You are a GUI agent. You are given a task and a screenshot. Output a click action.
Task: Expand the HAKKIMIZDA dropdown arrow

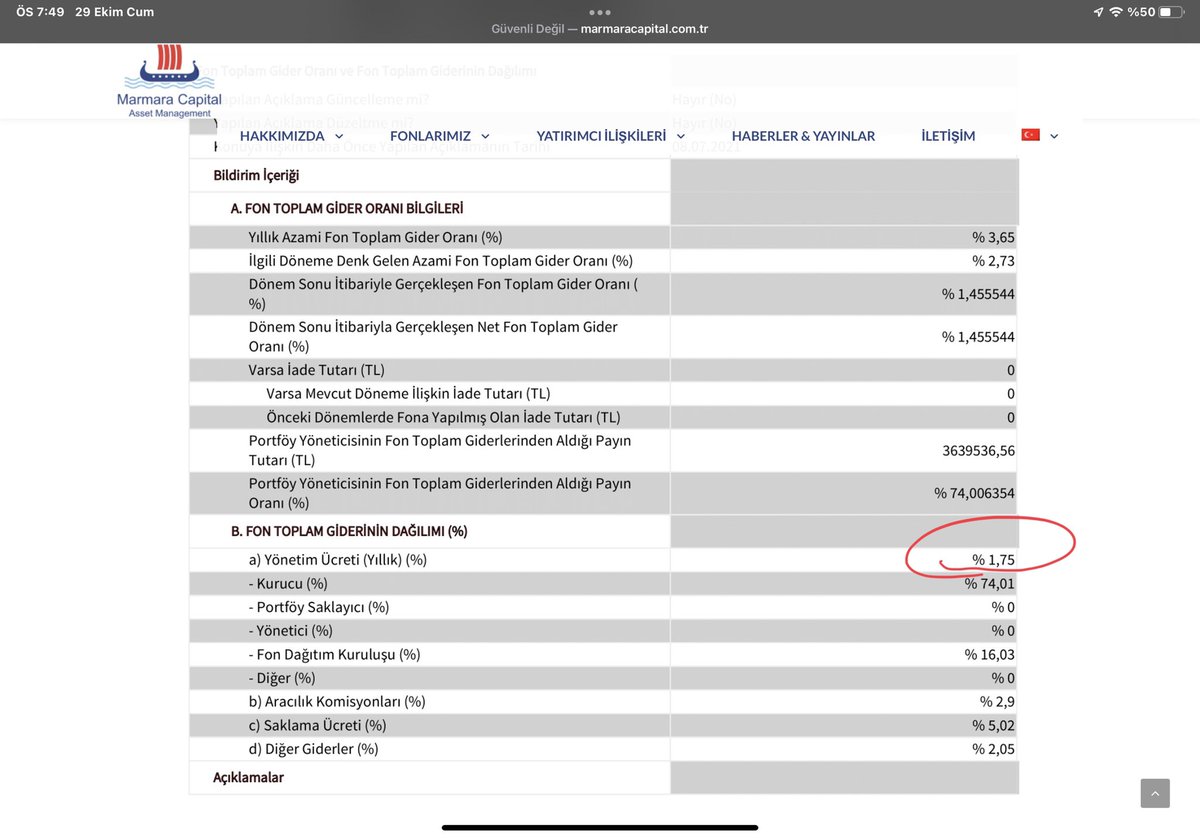click(340, 136)
